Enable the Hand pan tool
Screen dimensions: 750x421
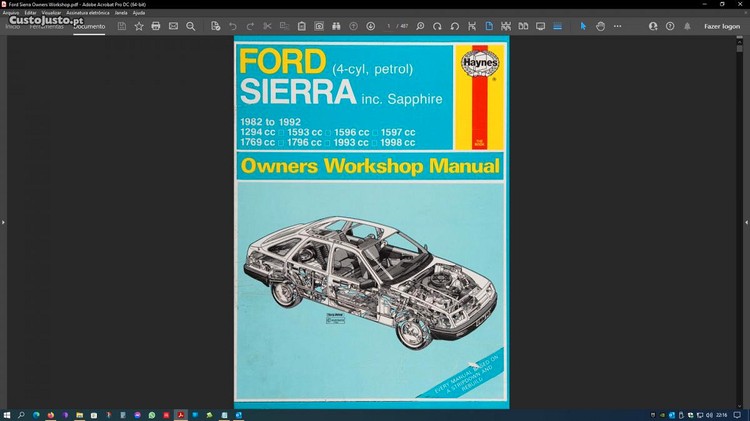601,26
